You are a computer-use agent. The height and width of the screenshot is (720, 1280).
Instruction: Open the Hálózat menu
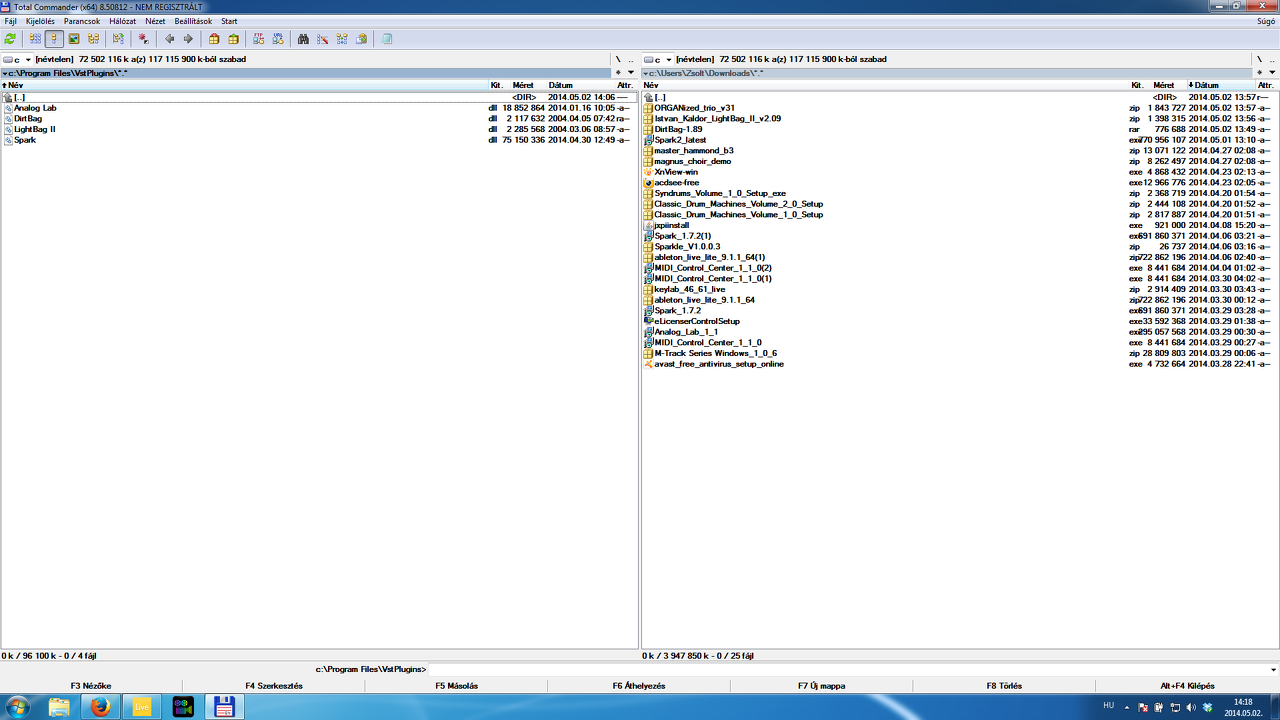pos(123,21)
